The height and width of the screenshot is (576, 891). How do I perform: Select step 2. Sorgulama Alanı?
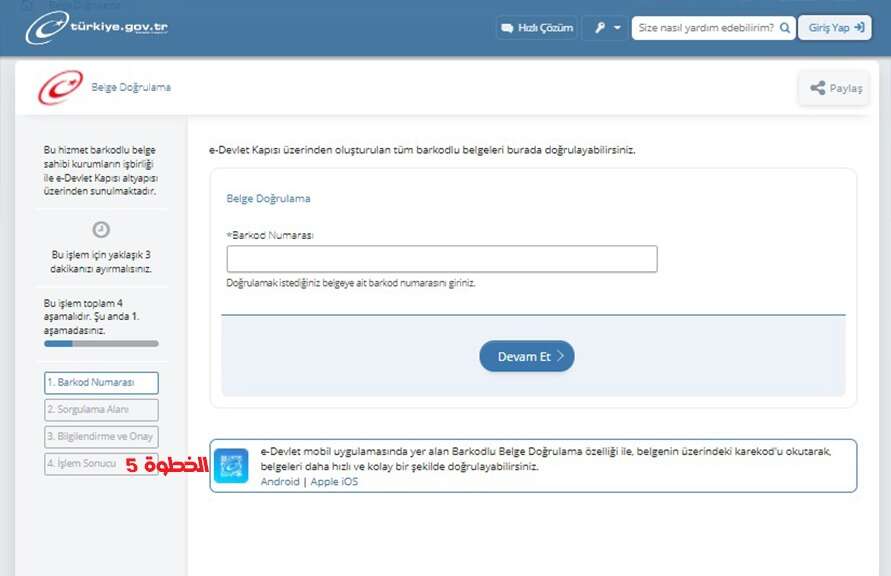pyautogui.click(x=101, y=410)
